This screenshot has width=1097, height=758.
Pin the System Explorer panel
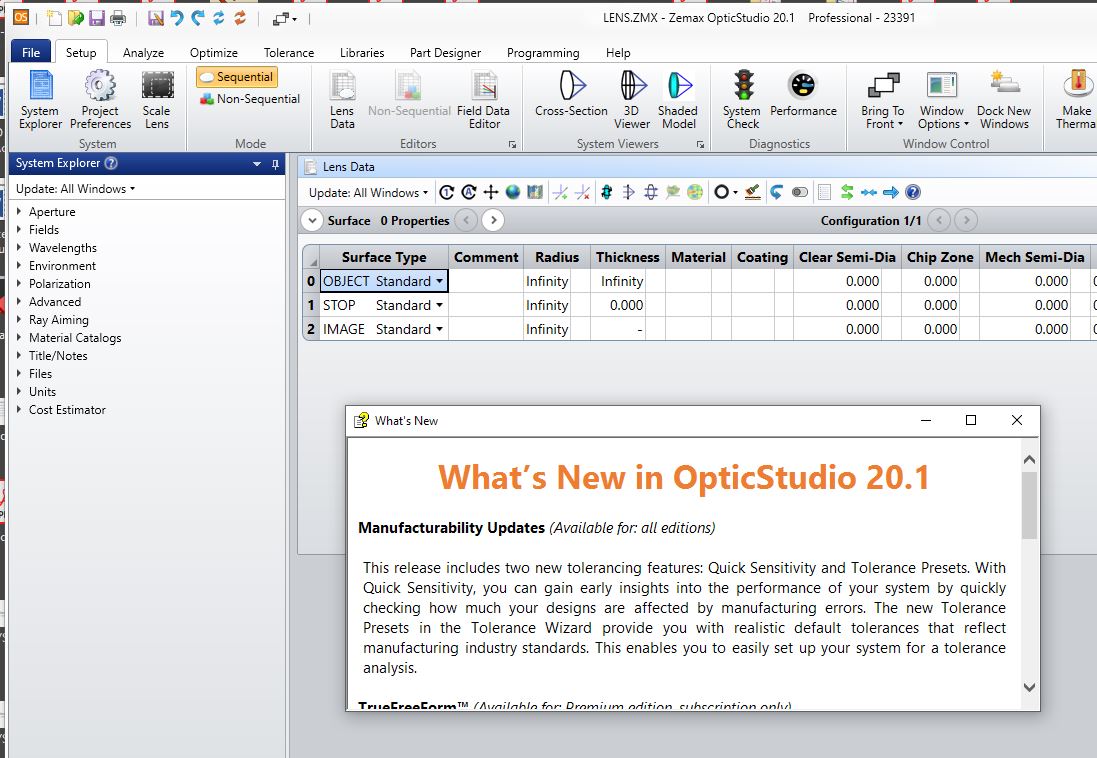(x=275, y=164)
